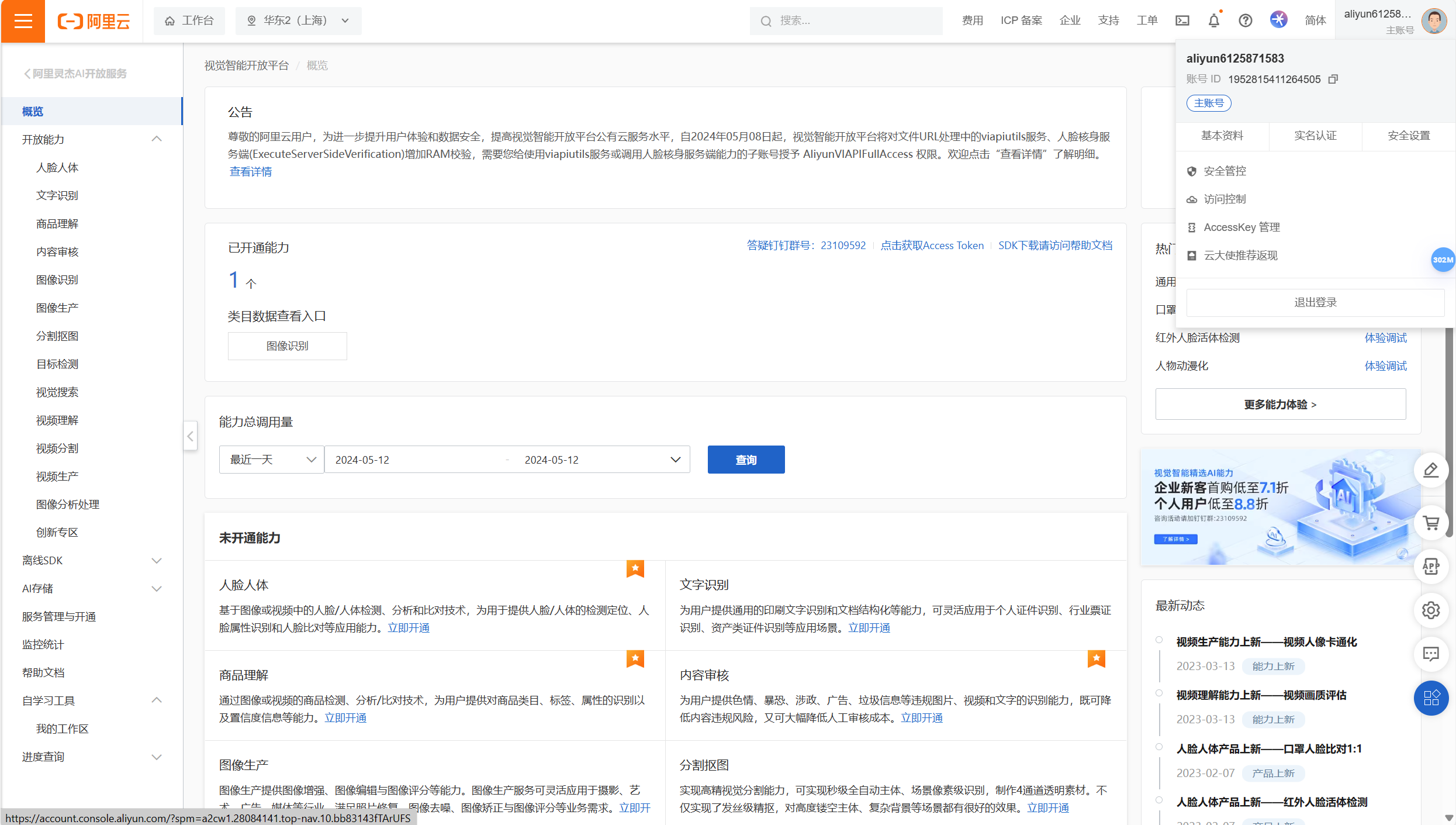Open the 华东2（上海）region dropdown
Viewport: 1456px width, 825px height.
(x=298, y=21)
